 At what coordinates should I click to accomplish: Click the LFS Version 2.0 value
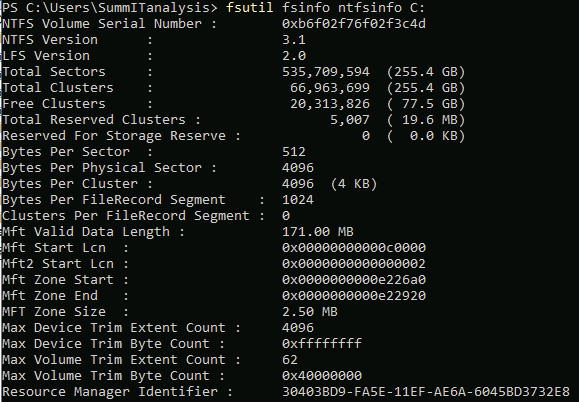tap(294, 56)
